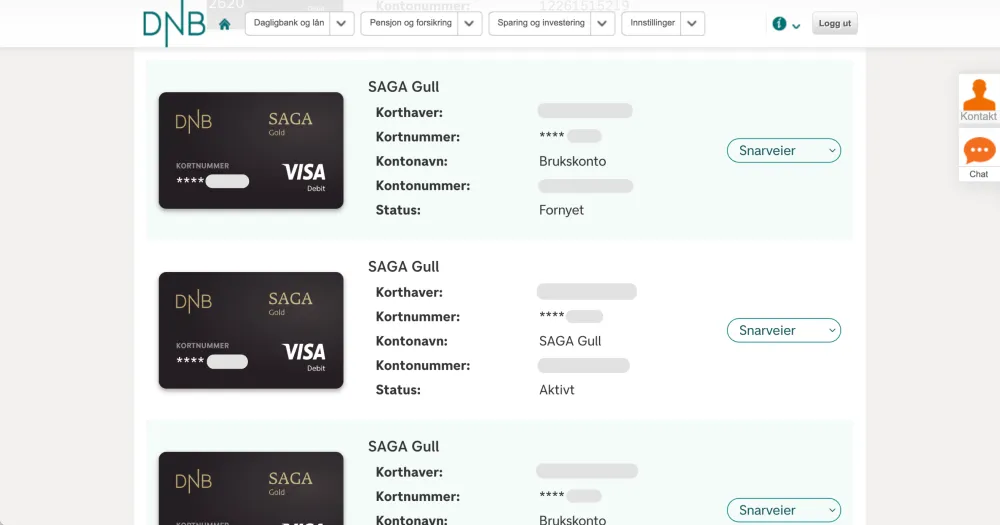Click the first SAGA Gold card image
The width and height of the screenshot is (1000, 525).
pos(251,151)
